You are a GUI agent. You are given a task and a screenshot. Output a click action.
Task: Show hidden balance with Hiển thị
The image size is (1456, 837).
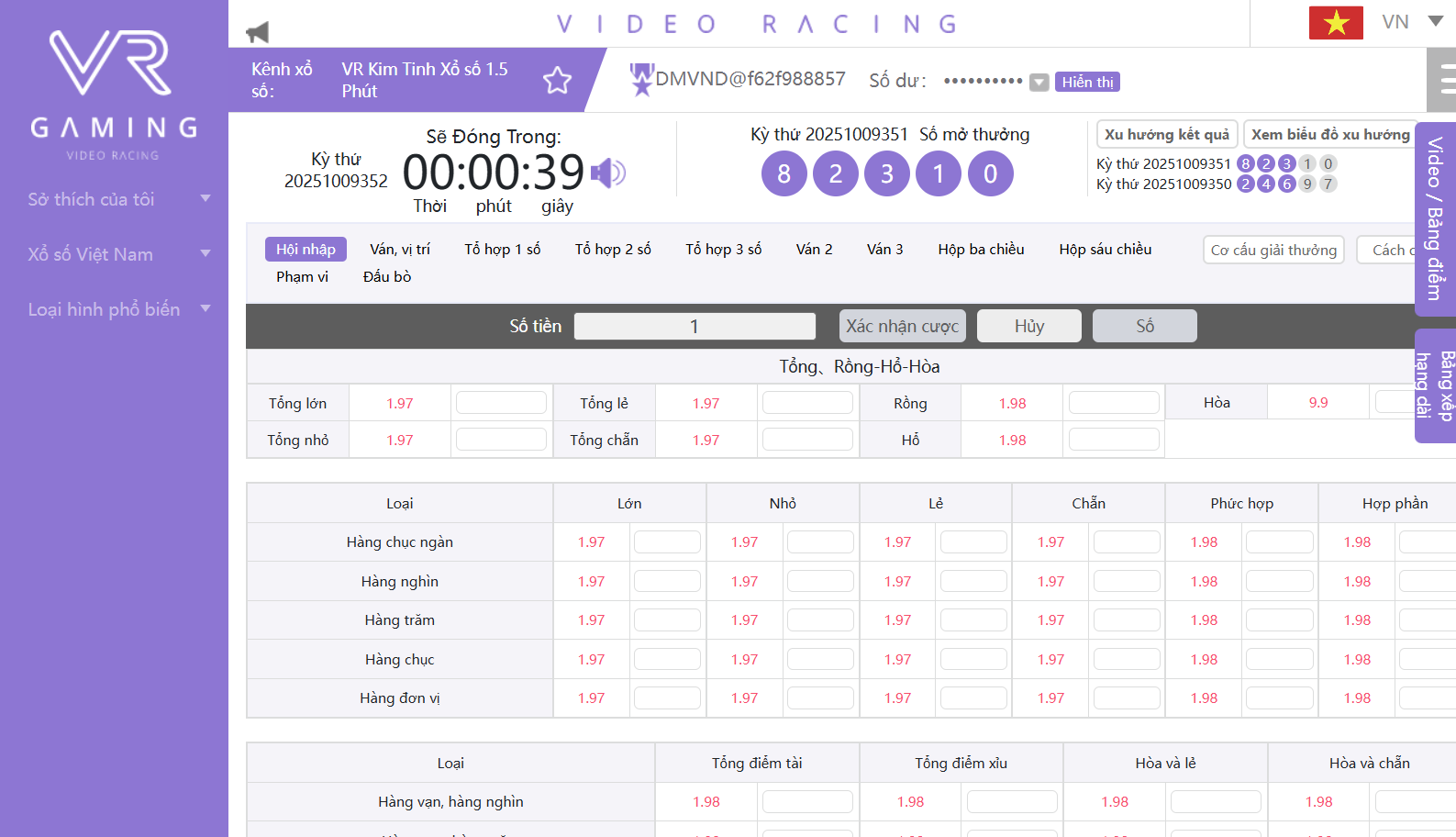point(1087,82)
